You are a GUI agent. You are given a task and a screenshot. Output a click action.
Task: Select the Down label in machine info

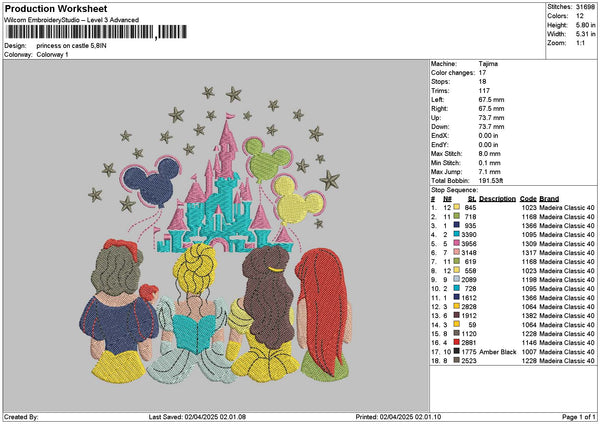[x=440, y=127]
